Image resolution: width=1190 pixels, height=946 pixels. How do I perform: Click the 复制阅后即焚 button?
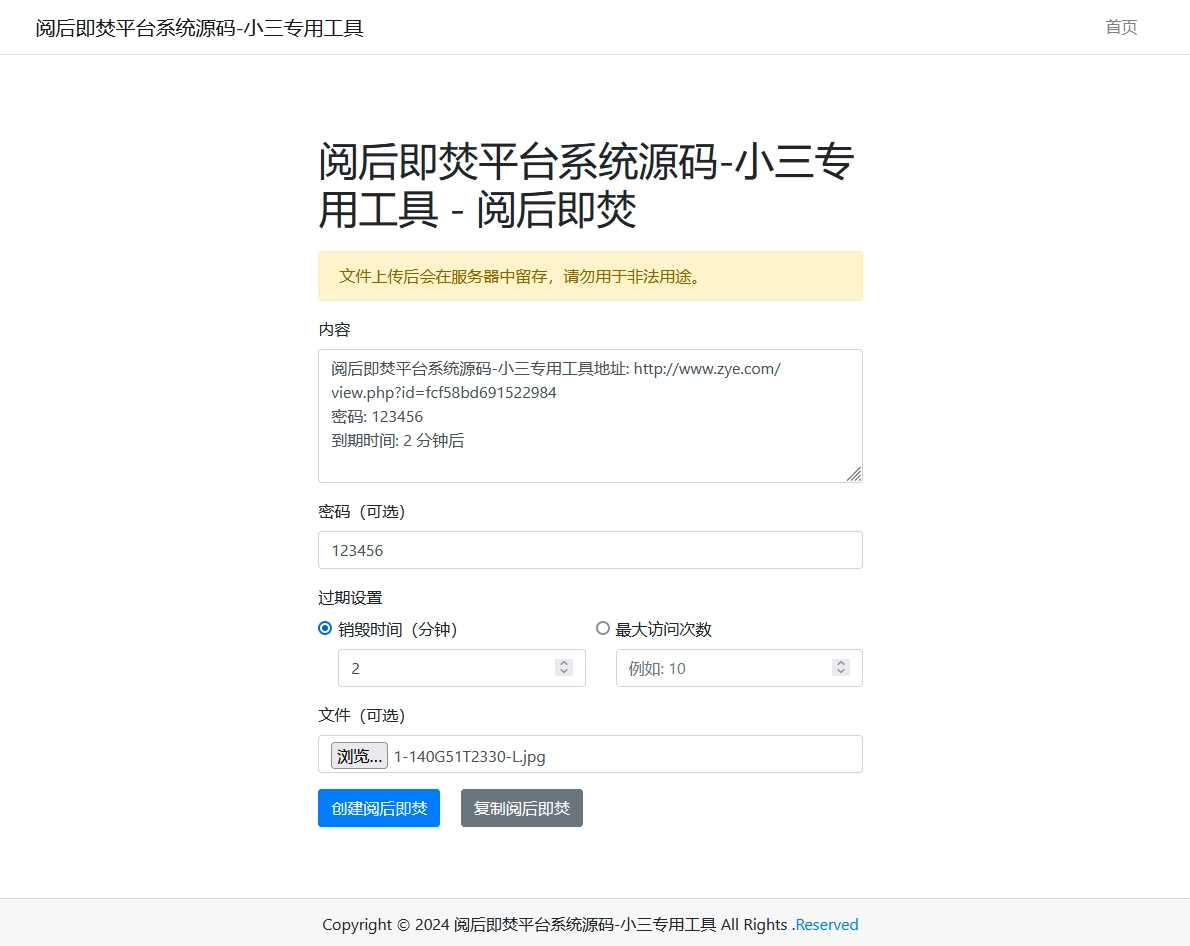point(521,808)
